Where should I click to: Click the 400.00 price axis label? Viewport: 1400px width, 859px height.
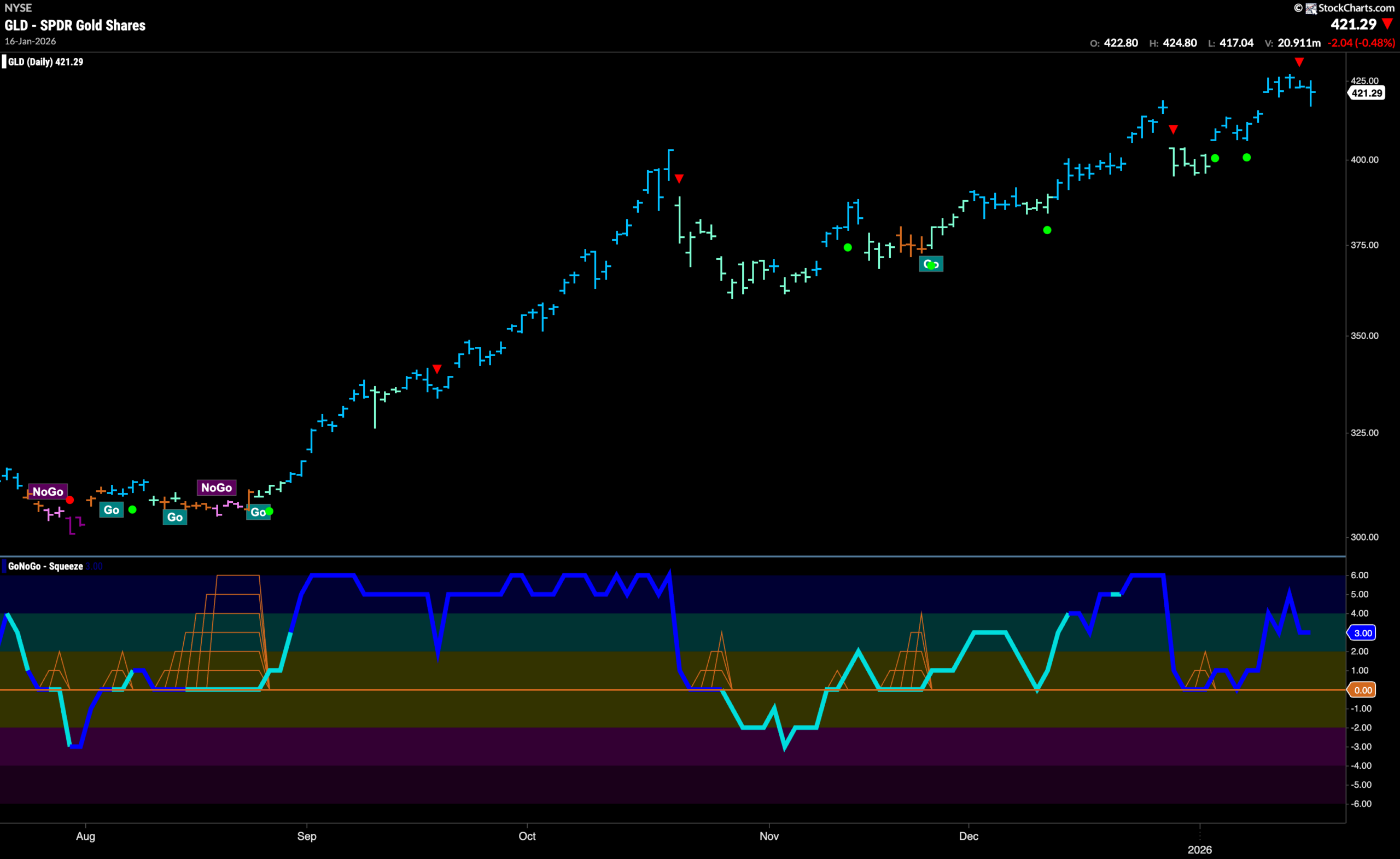coord(1365,160)
